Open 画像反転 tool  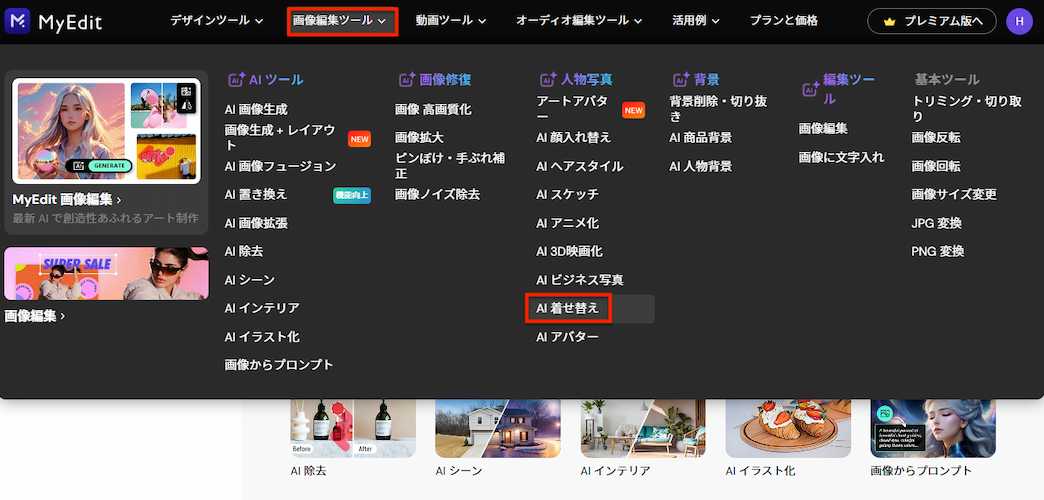(935, 138)
